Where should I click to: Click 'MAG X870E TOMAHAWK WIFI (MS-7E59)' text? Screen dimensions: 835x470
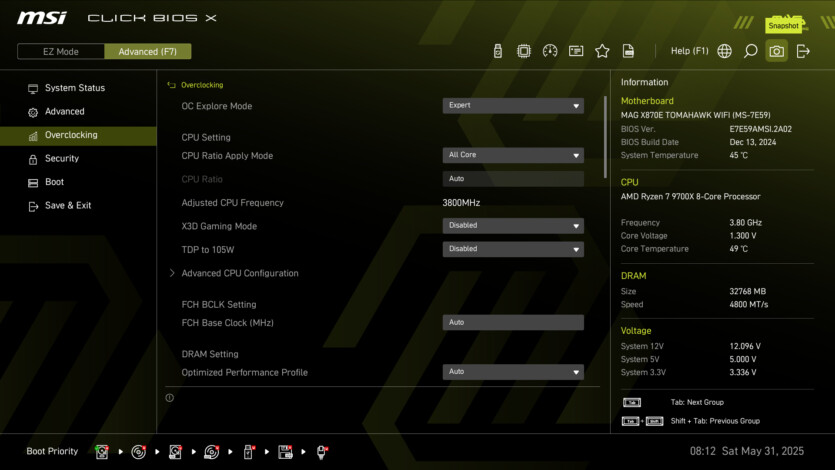point(695,115)
